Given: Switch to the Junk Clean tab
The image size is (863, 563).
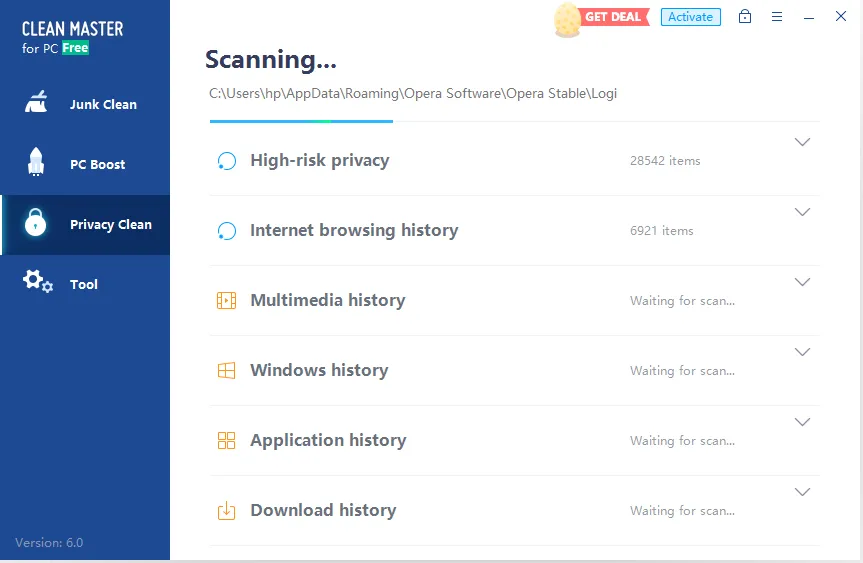Looking at the screenshot, I should click(x=85, y=104).
